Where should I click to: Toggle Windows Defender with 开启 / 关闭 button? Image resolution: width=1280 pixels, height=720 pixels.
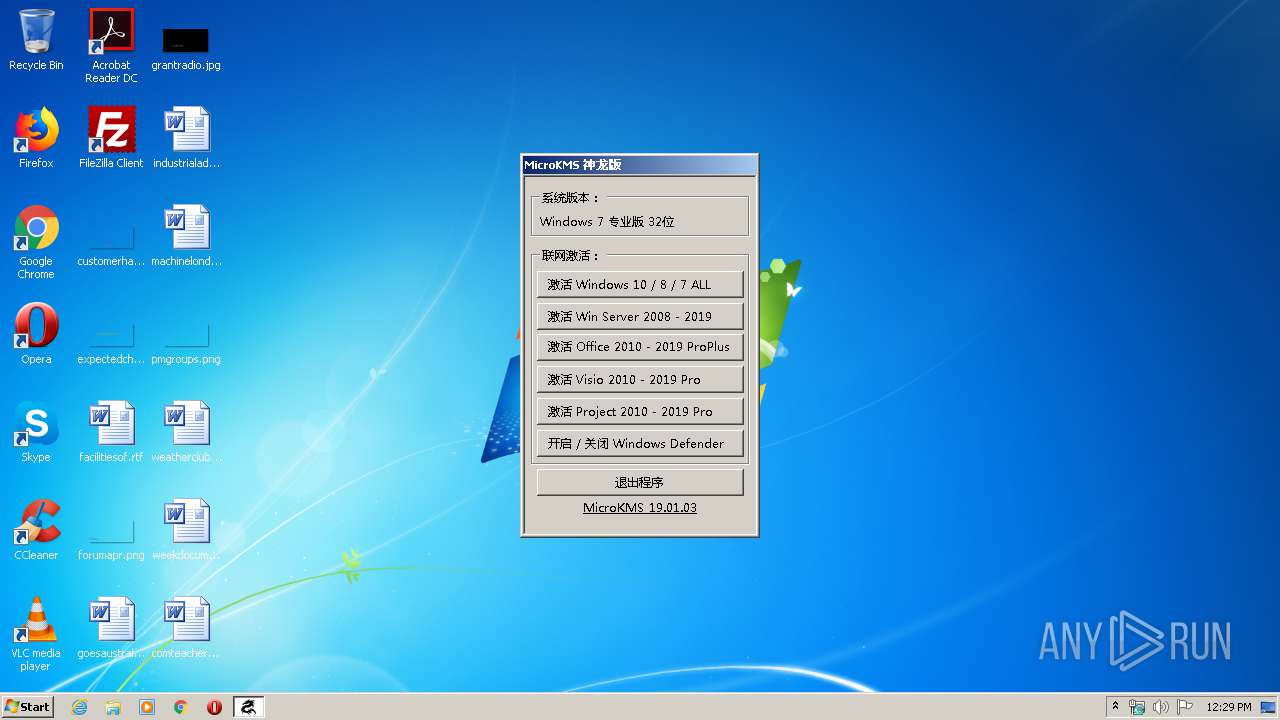640,443
